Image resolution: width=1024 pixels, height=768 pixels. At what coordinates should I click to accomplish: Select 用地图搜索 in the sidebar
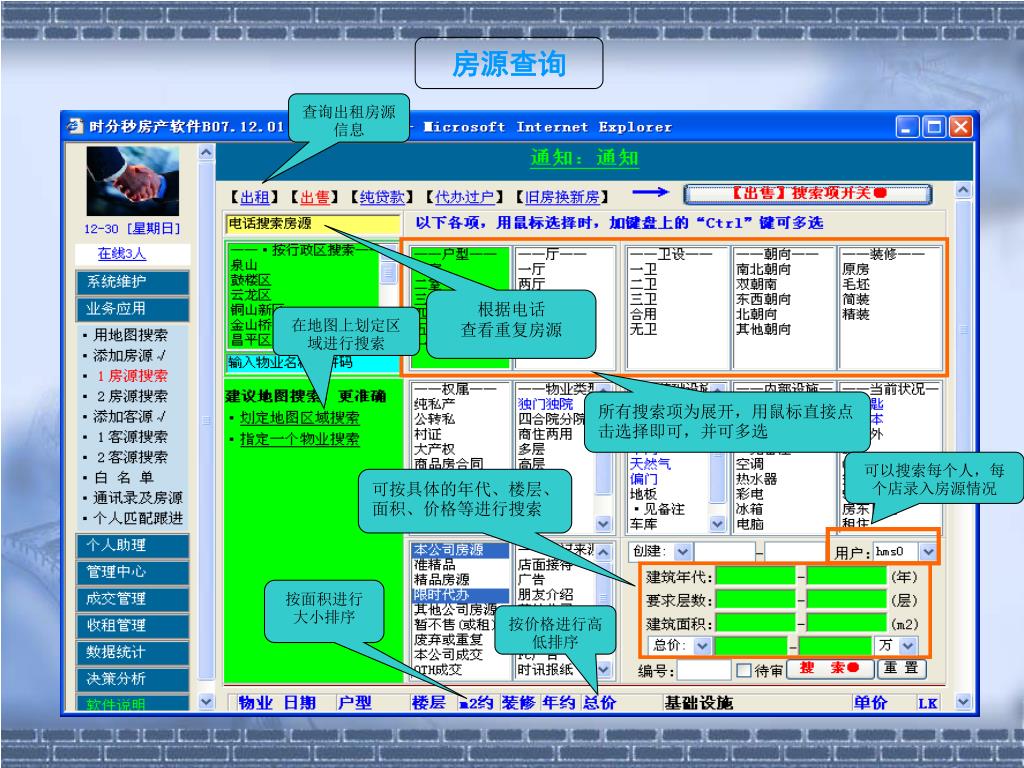130,335
